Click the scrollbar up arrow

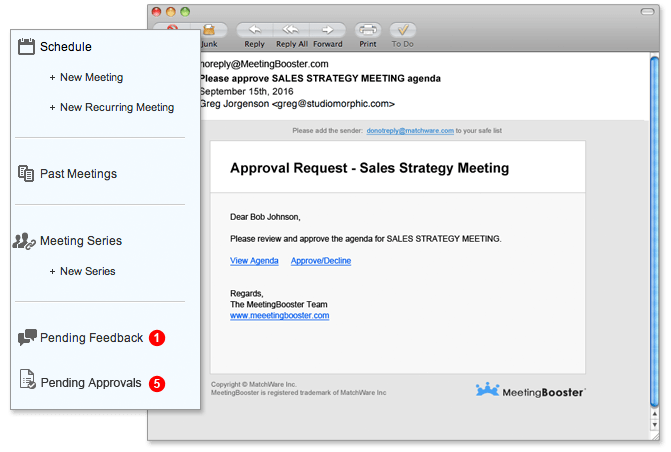(x=654, y=414)
